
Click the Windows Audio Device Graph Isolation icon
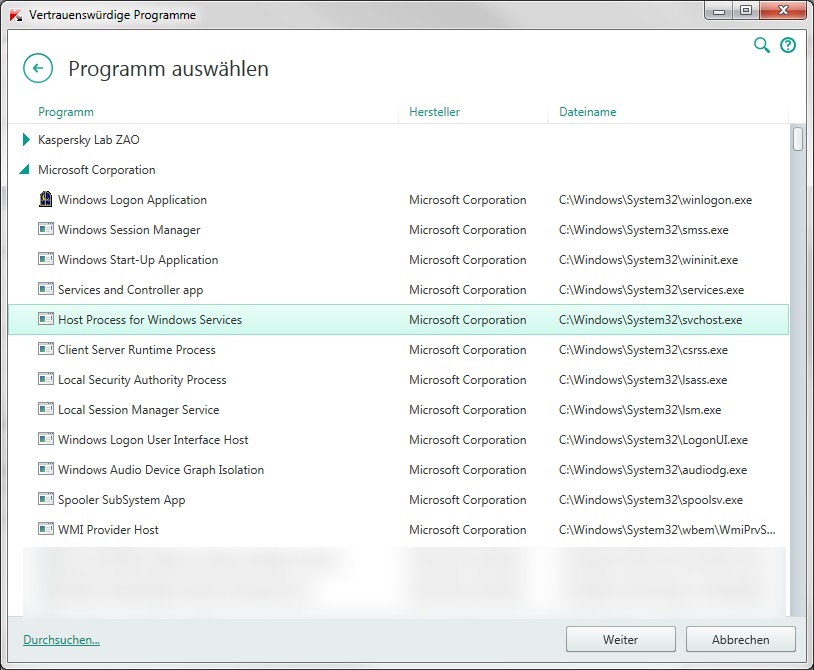[x=46, y=469]
